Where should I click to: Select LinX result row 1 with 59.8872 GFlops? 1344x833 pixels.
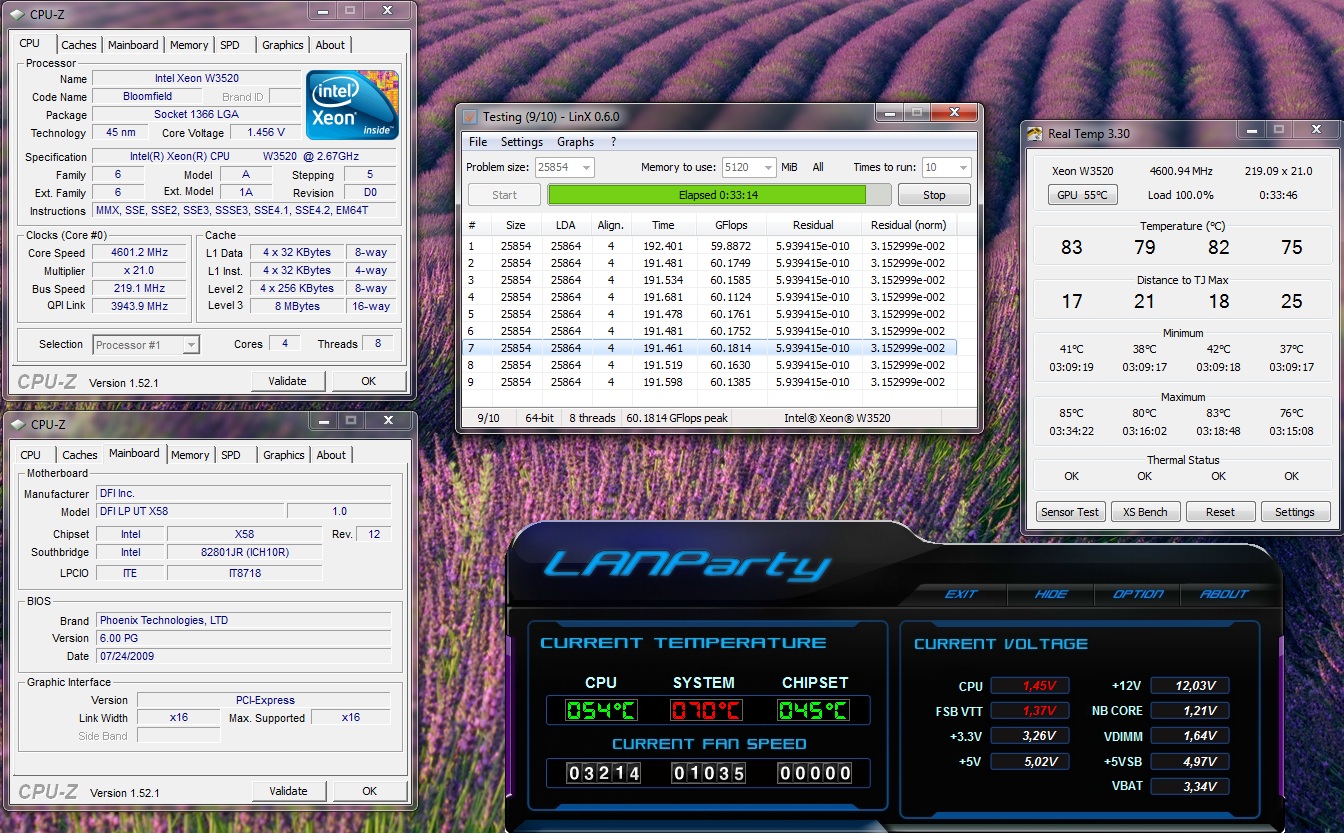point(710,246)
